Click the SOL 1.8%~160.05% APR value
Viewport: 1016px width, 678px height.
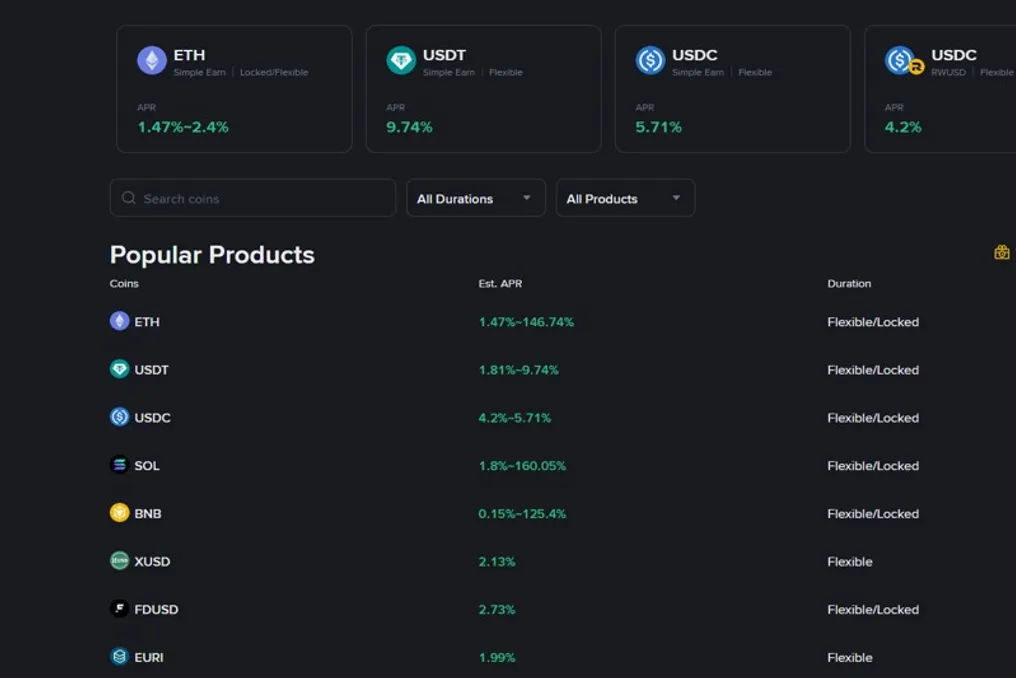point(522,466)
